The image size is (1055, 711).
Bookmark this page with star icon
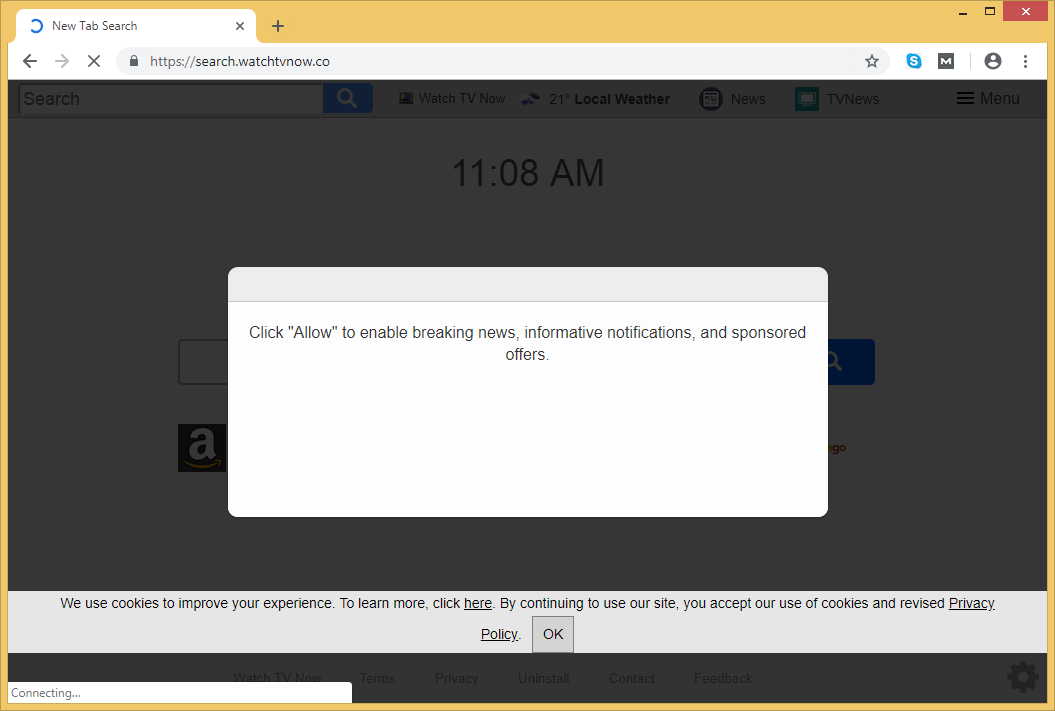(872, 61)
